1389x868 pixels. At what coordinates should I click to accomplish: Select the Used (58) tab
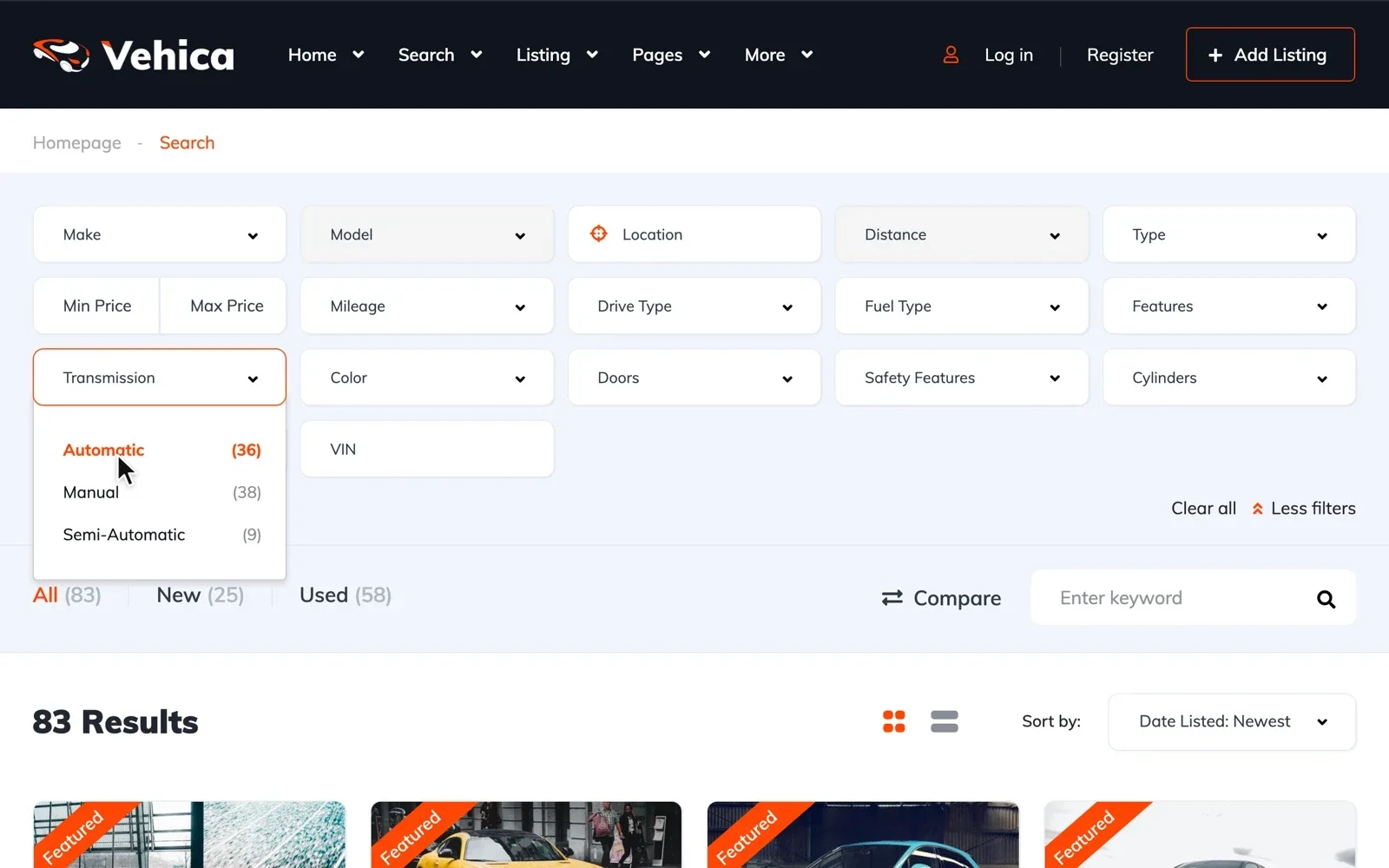tap(346, 595)
